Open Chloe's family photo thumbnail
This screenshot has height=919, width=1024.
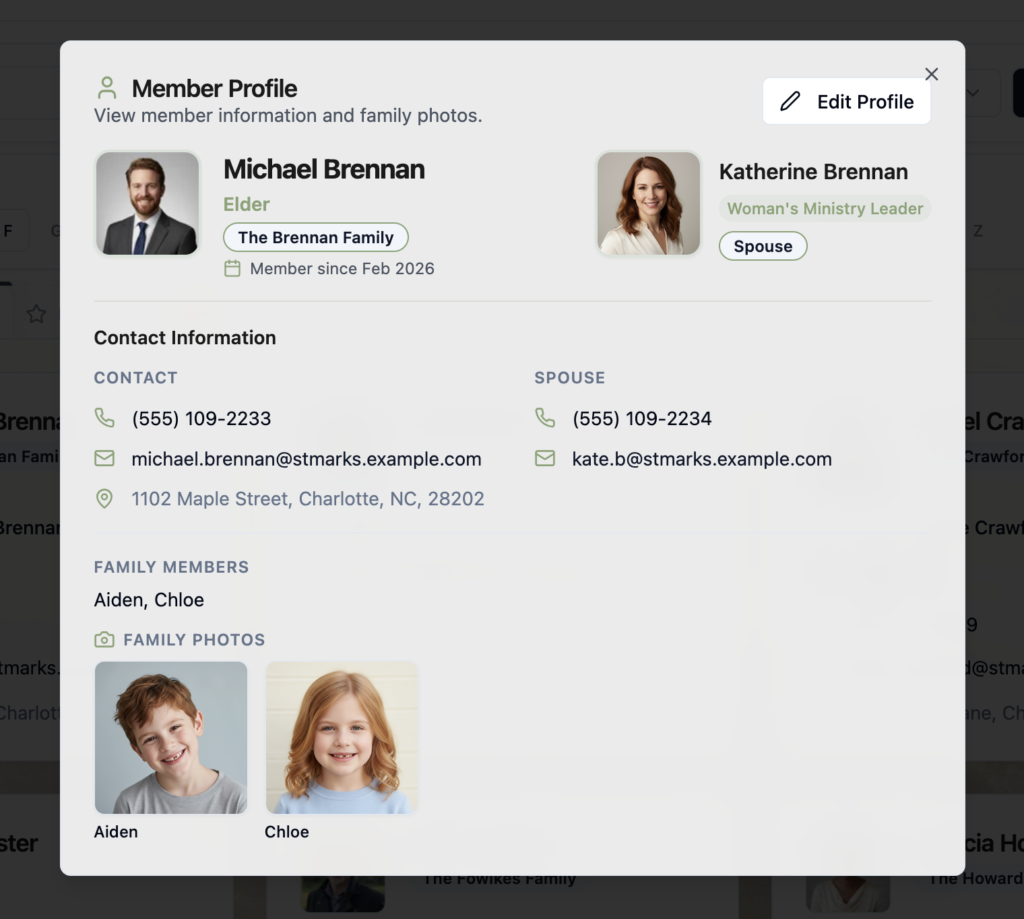(342, 737)
